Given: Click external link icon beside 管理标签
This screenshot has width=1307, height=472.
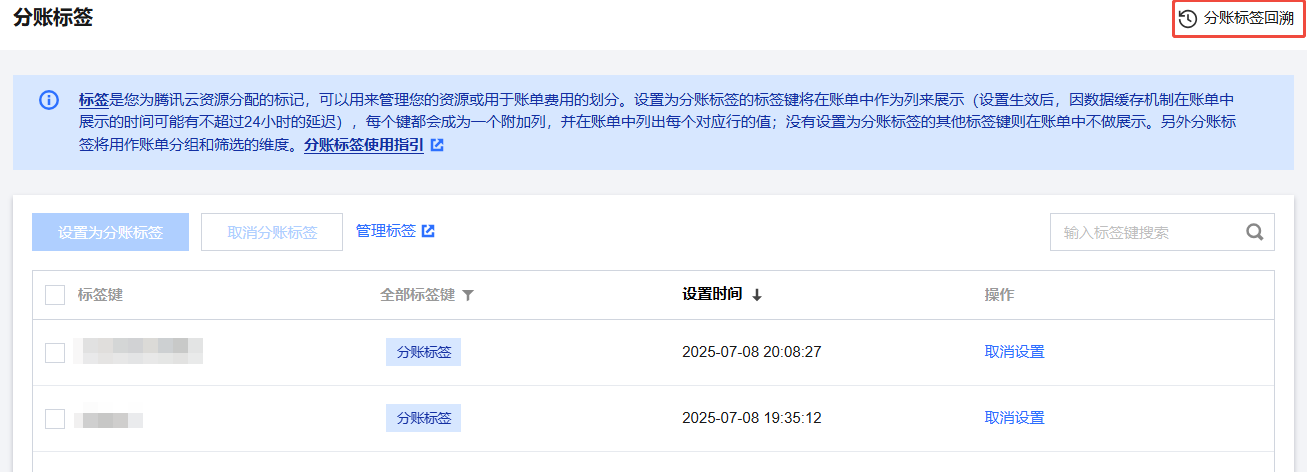Looking at the screenshot, I should click(x=428, y=231).
